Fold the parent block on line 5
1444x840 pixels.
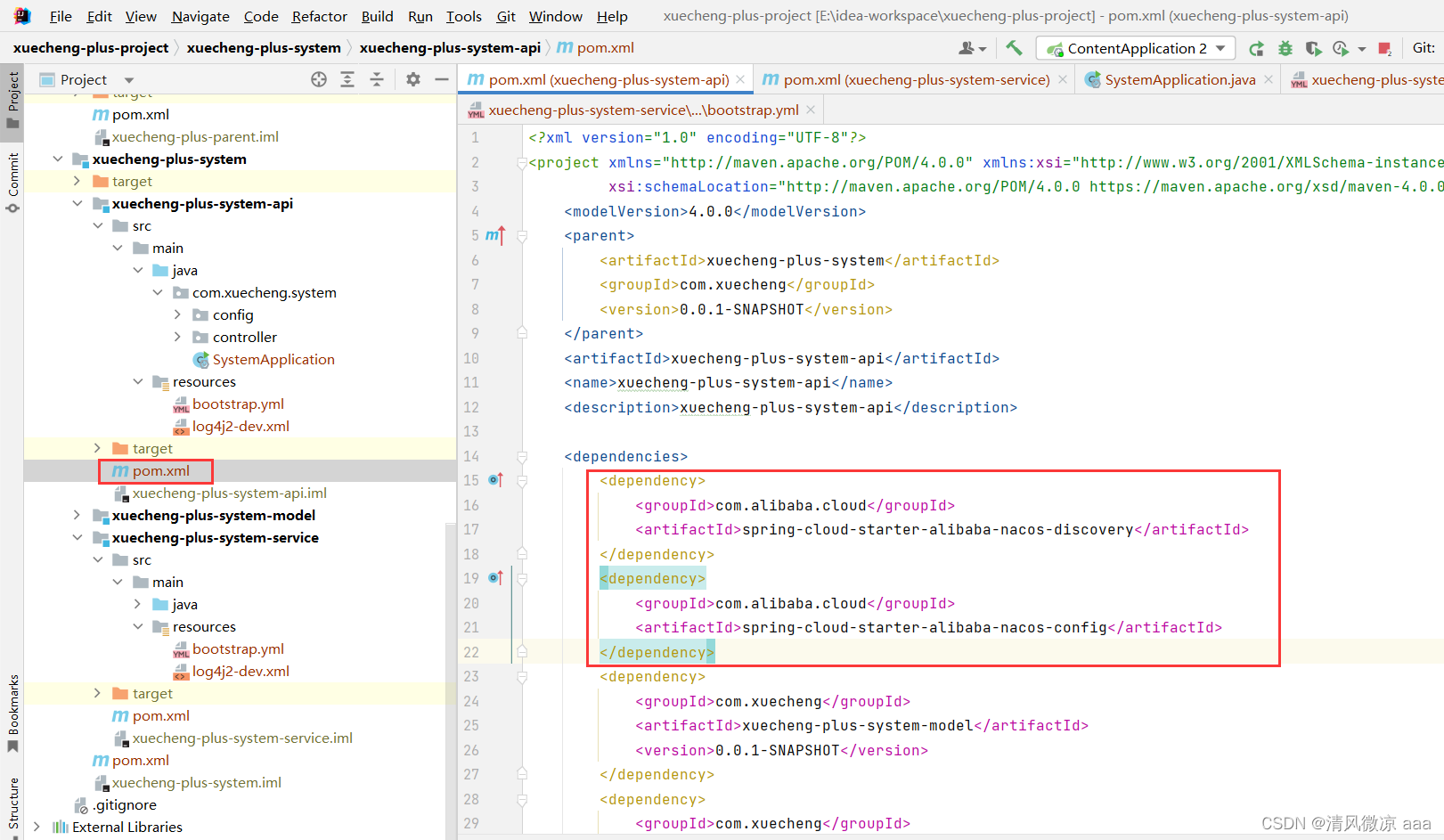click(522, 236)
